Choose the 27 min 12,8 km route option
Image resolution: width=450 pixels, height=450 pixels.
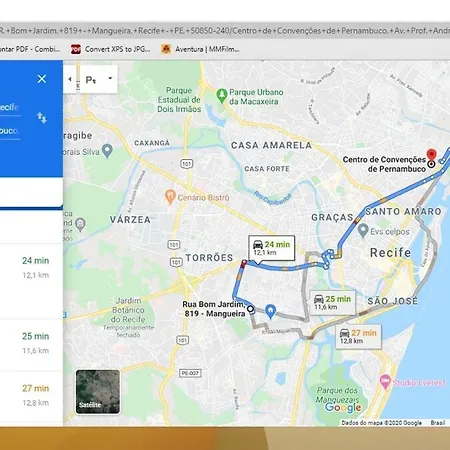pos(31,396)
